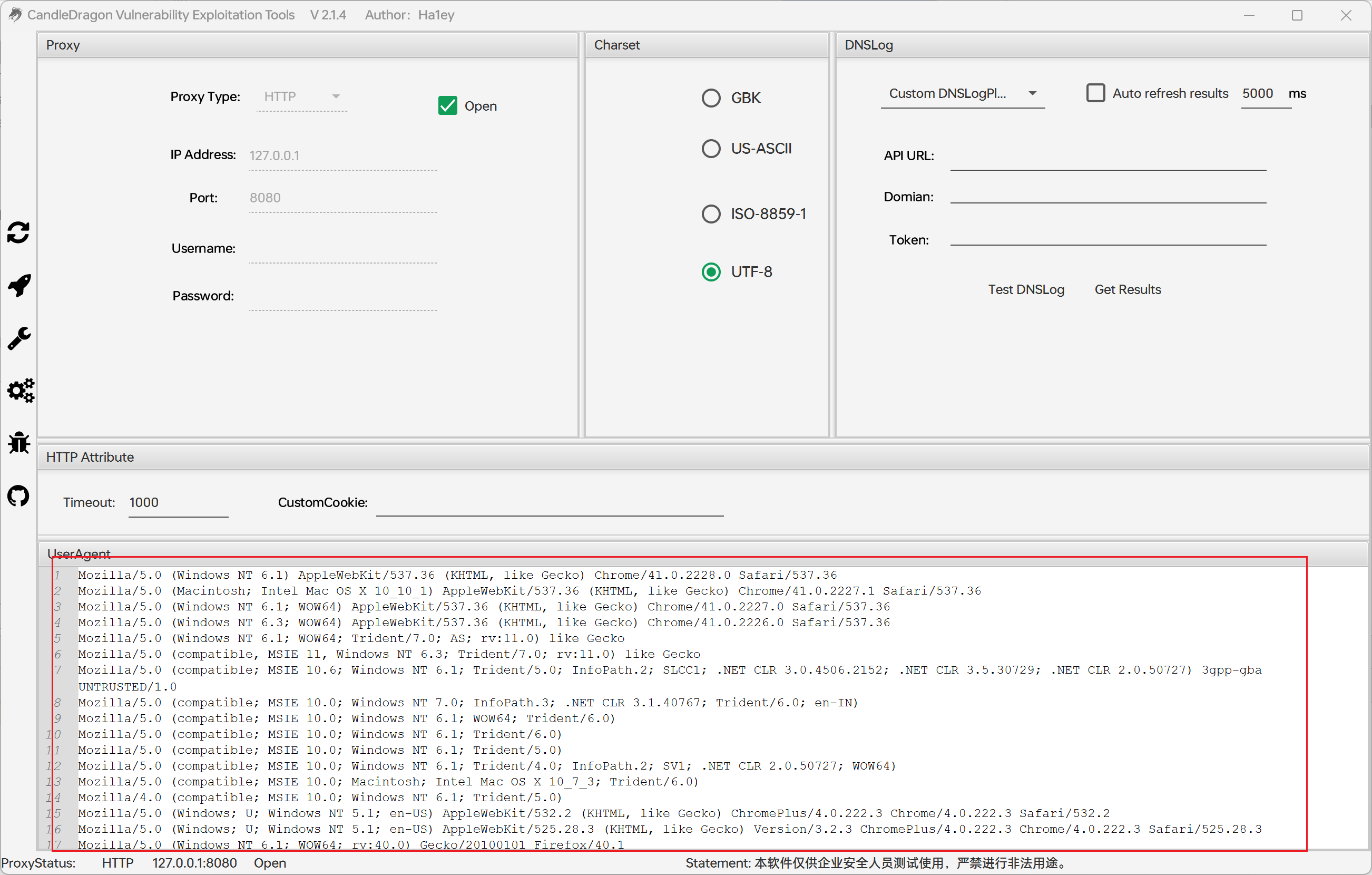Click the refresh arrows sidebar icon
This screenshot has height=875, width=1372.
click(18, 232)
